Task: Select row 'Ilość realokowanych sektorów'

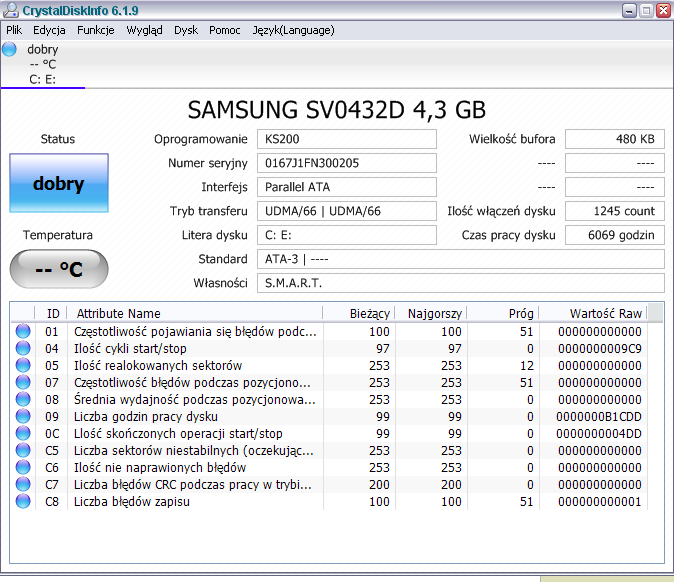Action: click(x=329, y=366)
